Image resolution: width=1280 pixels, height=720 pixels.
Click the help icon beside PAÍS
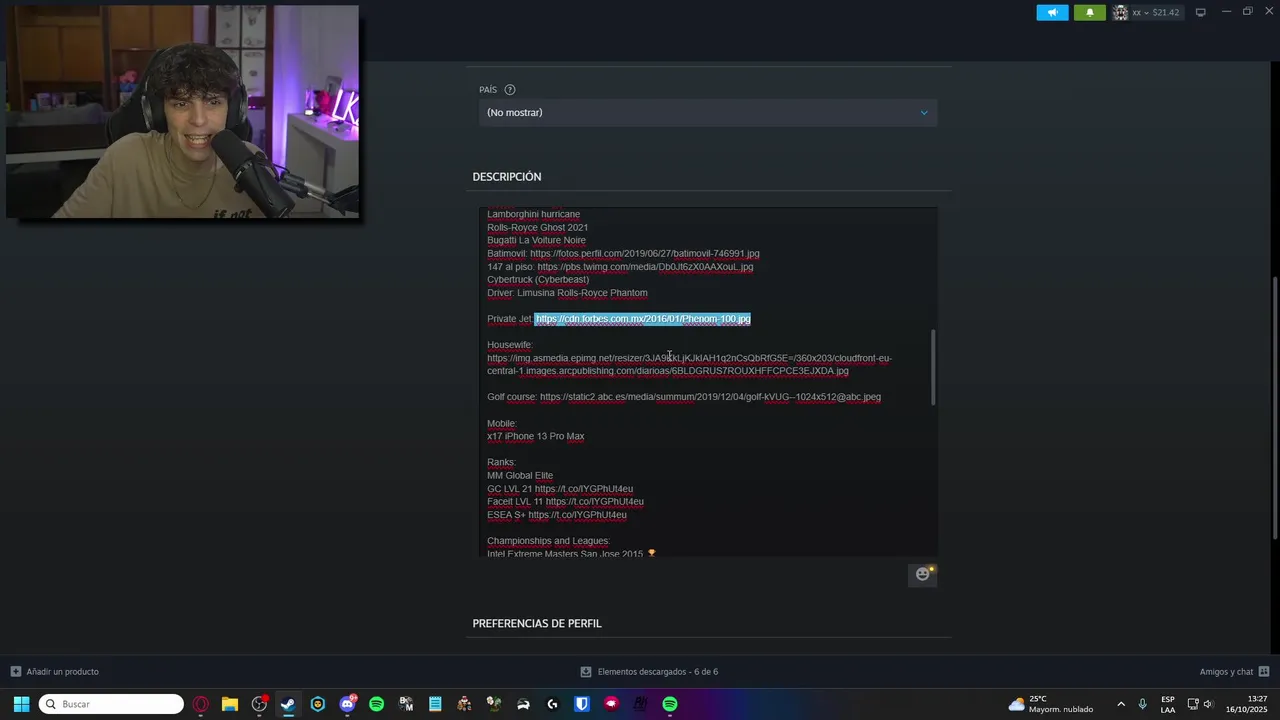pyautogui.click(x=510, y=90)
